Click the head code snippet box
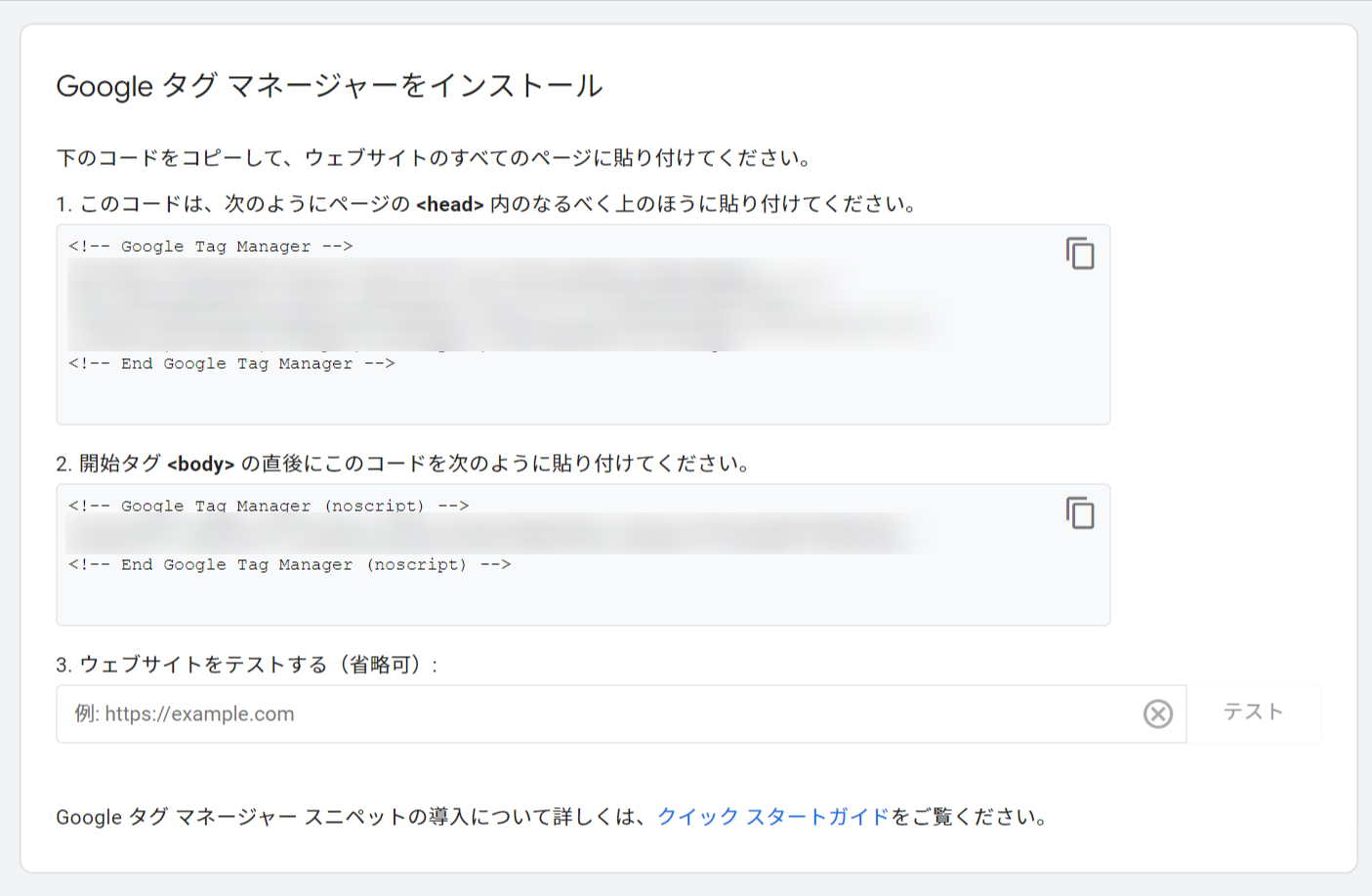The height and width of the screenshot is (896, 1372). [583, 324]
